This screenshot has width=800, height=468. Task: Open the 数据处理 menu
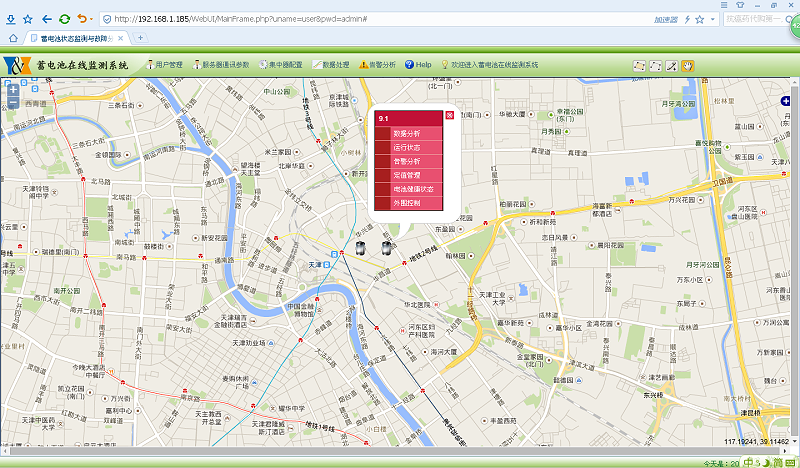coord(331,64)
